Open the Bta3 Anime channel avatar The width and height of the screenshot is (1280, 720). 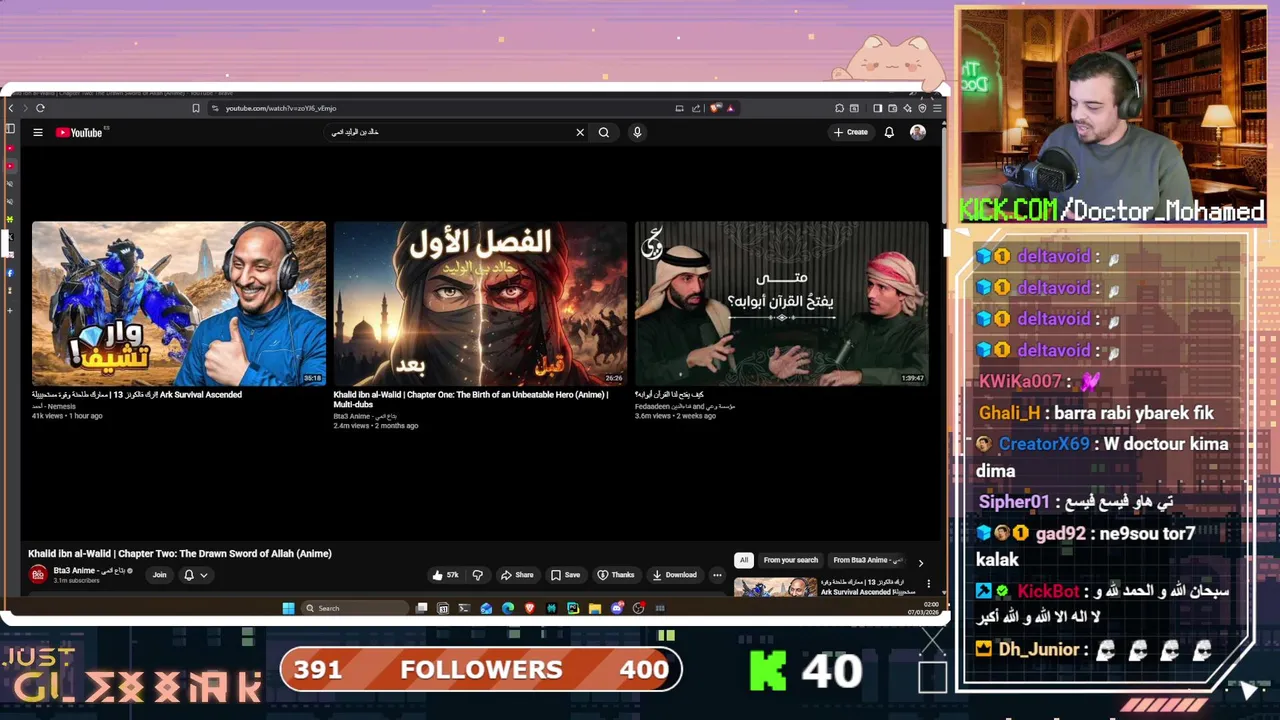point(38,574)
